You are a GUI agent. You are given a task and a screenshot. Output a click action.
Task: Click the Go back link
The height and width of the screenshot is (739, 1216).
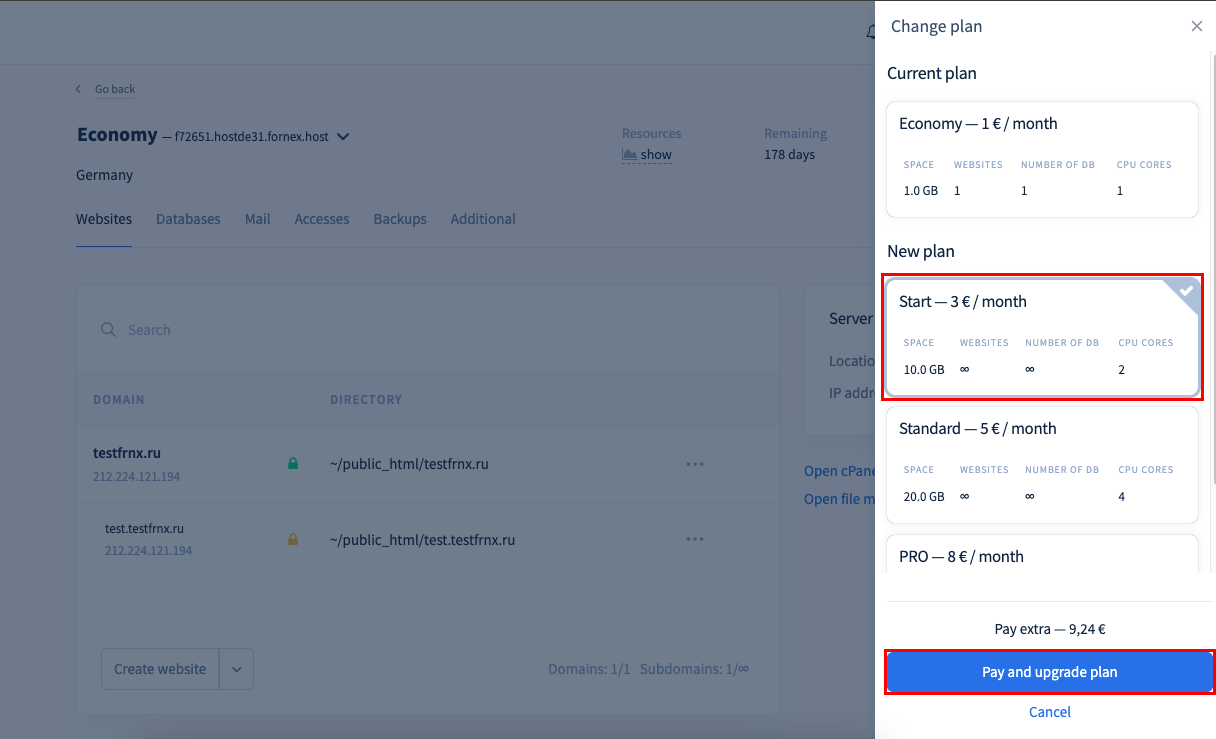pos(115,89)
